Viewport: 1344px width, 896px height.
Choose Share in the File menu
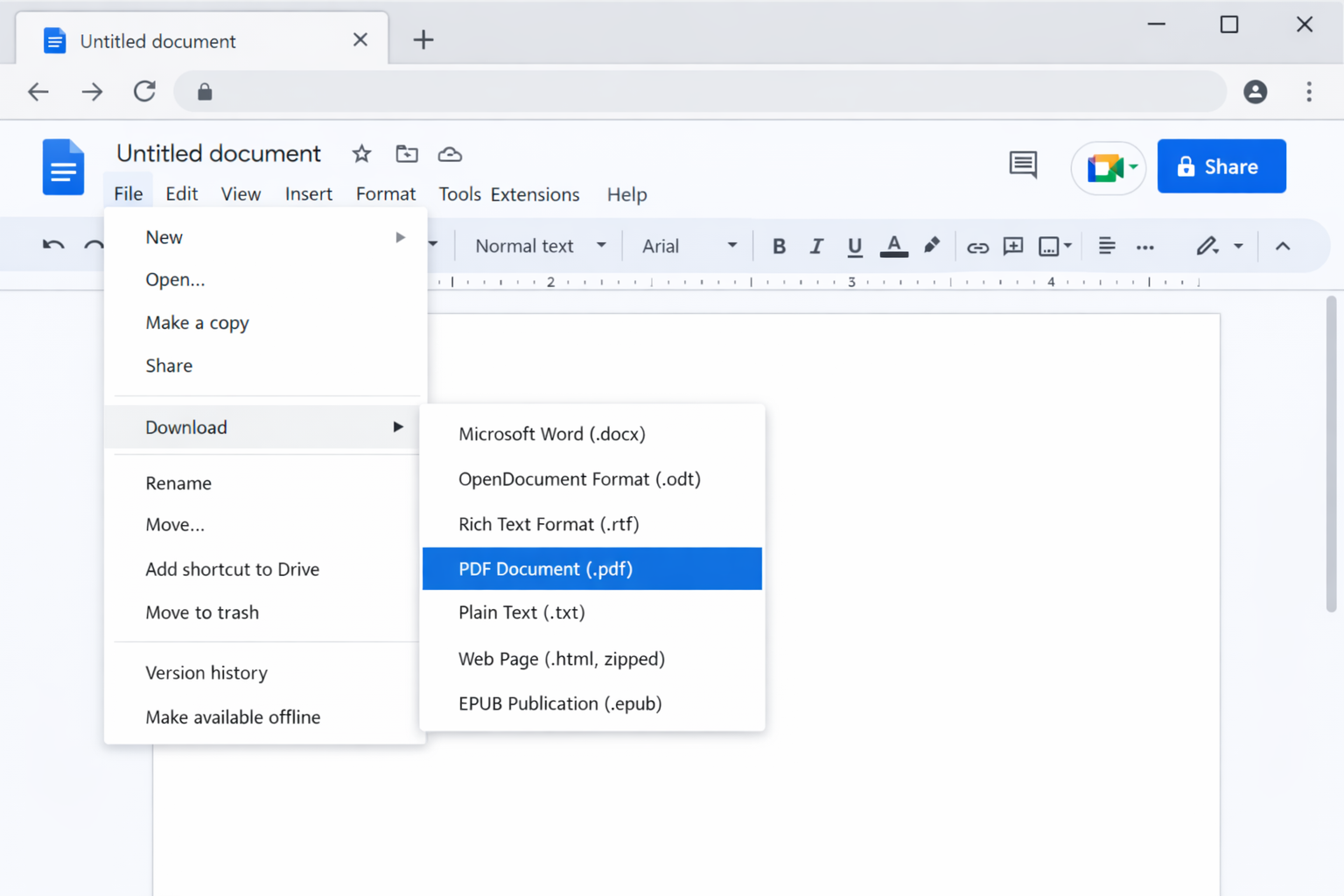pyautogui.click(x=265, y=366)
